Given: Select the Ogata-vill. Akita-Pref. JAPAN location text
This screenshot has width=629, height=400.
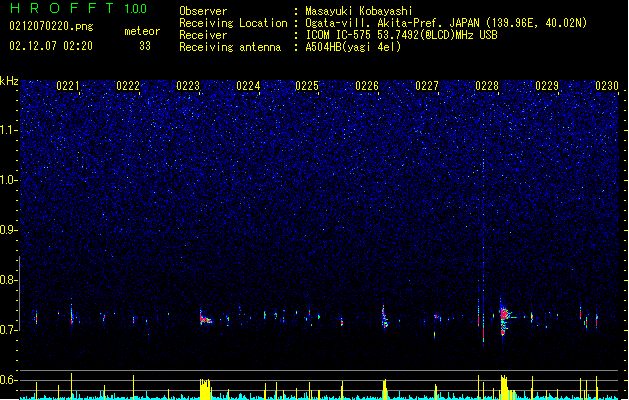Looking at the screenshot, I should (x=446, y=23).
